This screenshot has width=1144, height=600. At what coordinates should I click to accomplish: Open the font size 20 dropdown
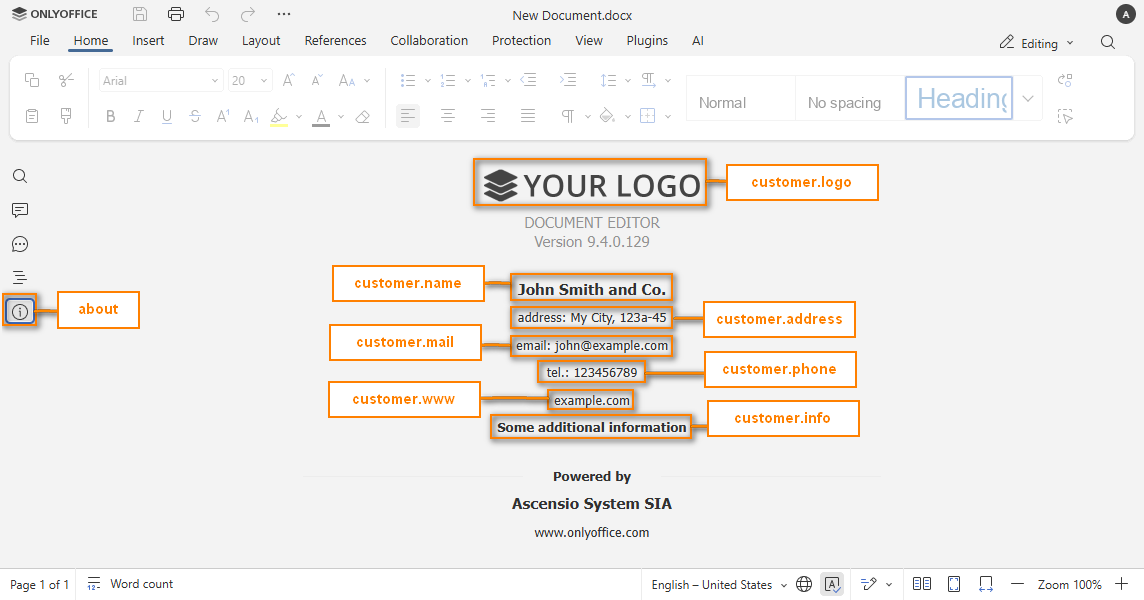[x=263, y=80]
